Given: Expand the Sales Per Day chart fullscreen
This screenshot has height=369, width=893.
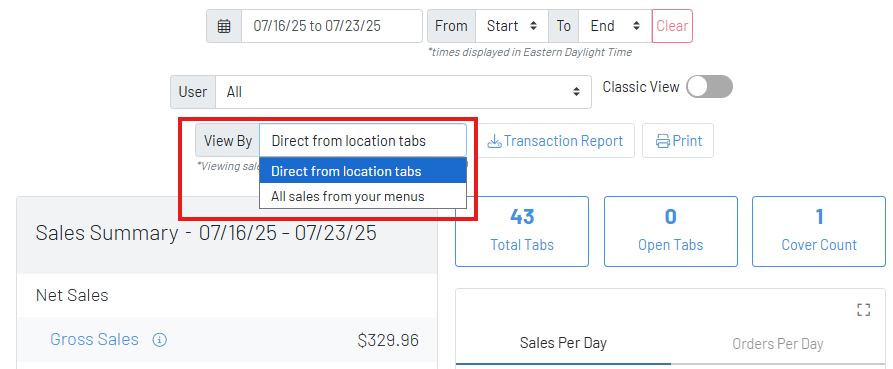Looking at the screenshot, I should [863, 310].
